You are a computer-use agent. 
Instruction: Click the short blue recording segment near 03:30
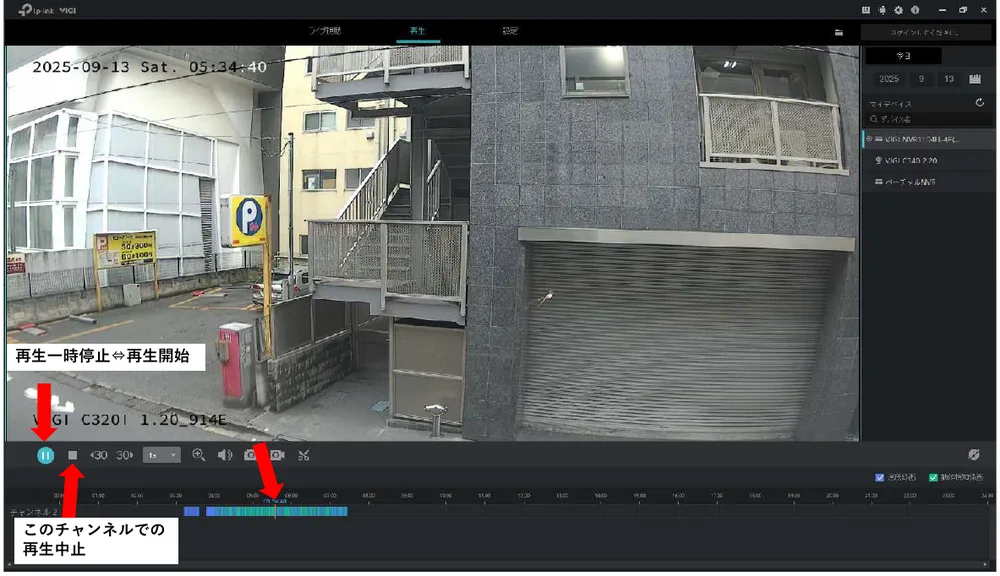pos(191,512)
